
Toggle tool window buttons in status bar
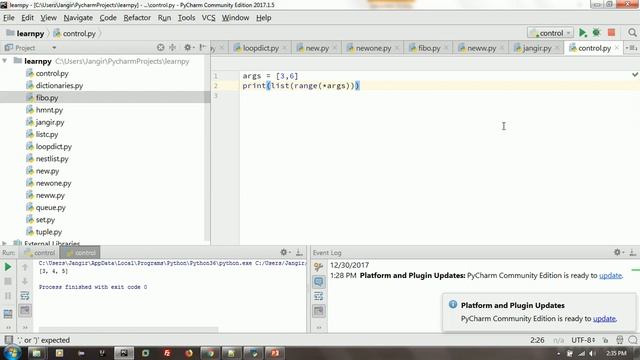coord(8,340)
